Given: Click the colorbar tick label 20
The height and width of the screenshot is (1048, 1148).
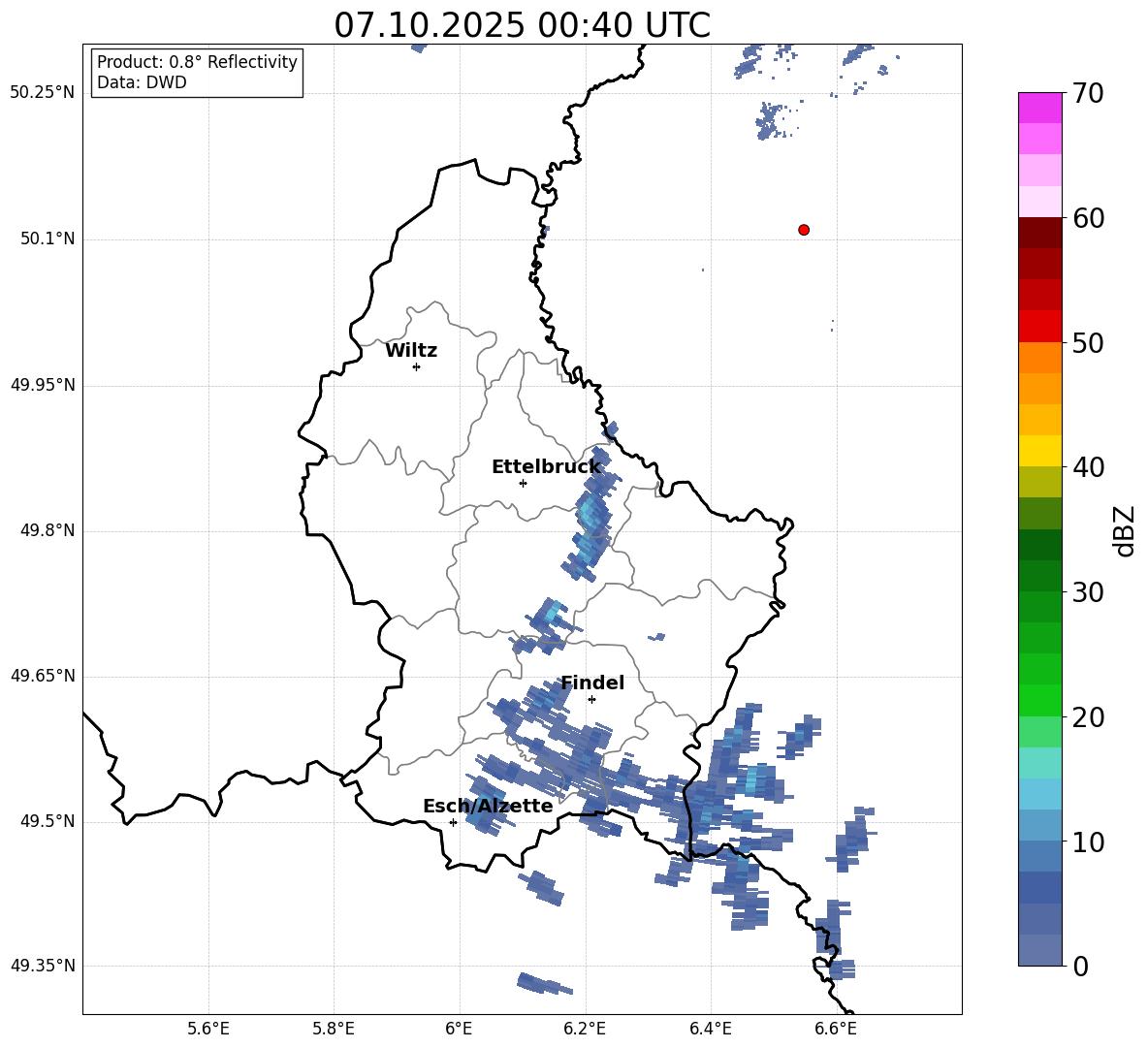Looking at the screenshot, I should 1088,717.
